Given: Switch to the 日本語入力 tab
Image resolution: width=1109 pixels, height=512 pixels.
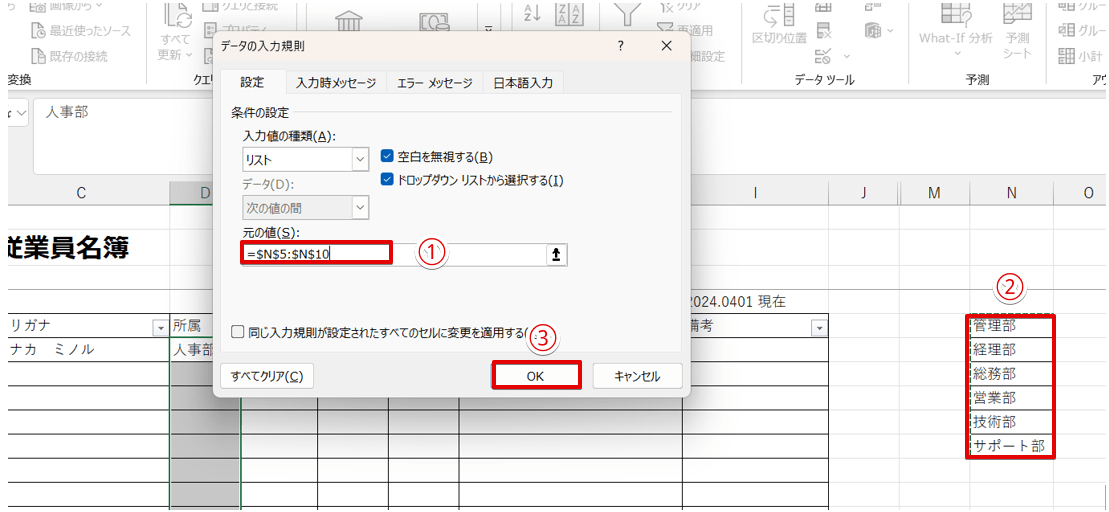Looking at the screenshot, I should click(523, 83).
